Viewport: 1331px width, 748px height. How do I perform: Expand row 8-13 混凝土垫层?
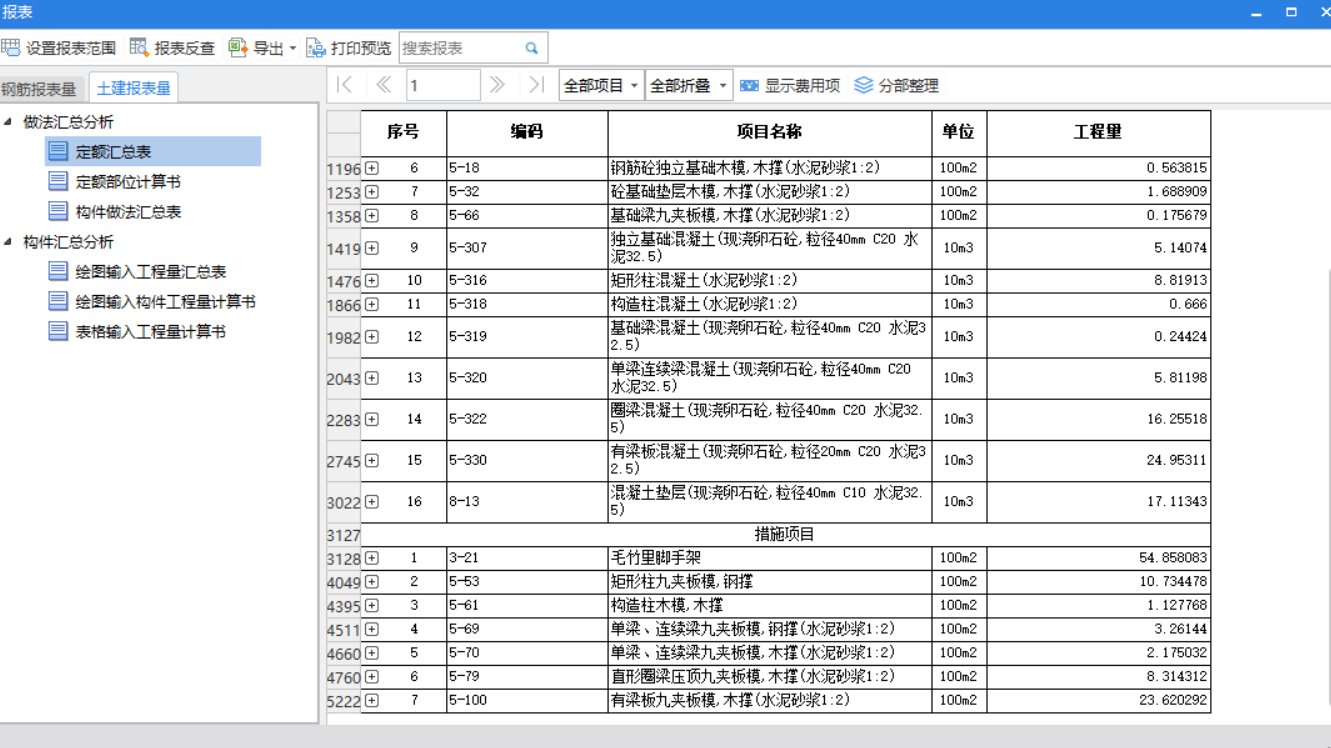pyautogui.click(x=372, y=502)
